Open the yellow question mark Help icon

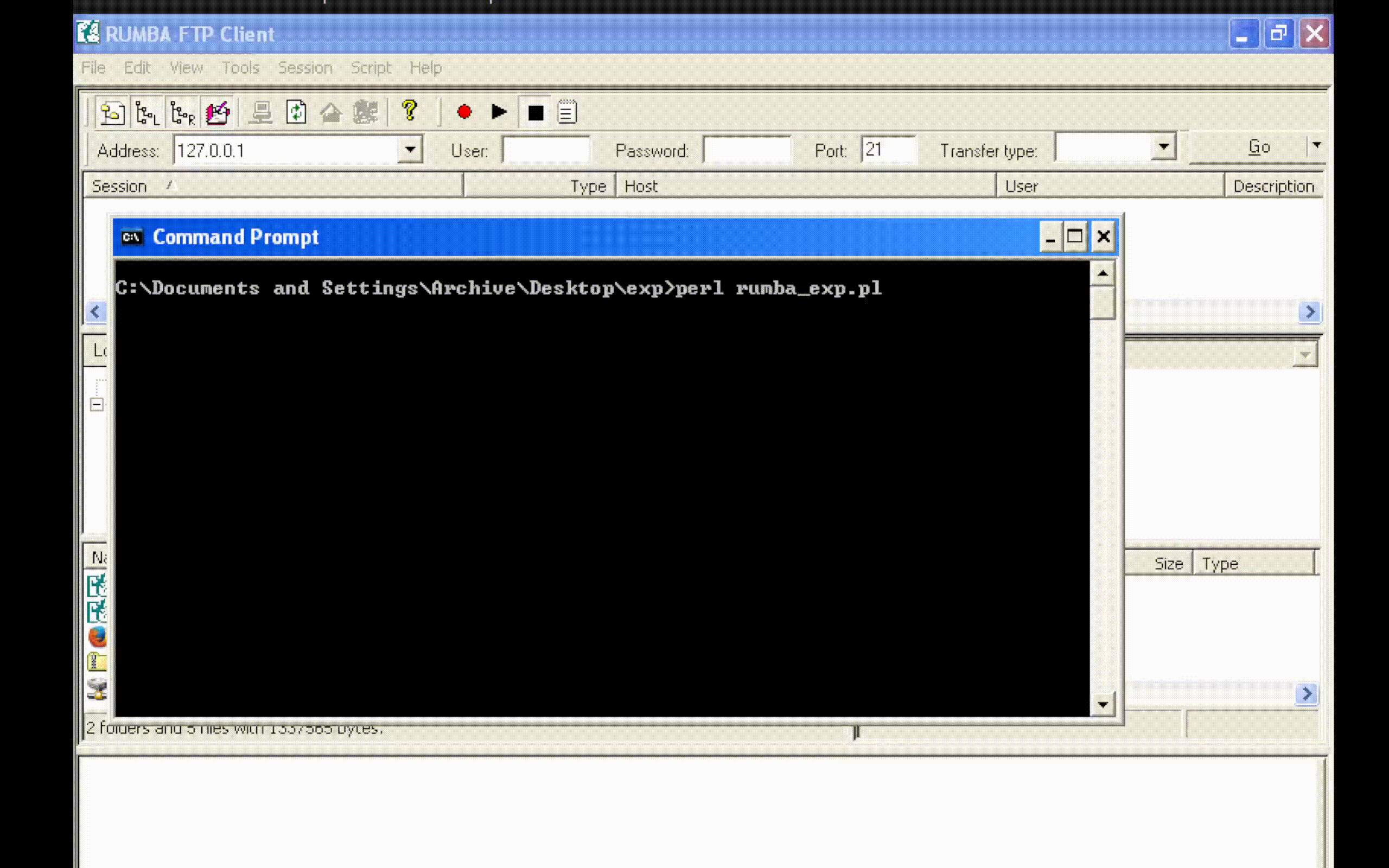point(409,111)
